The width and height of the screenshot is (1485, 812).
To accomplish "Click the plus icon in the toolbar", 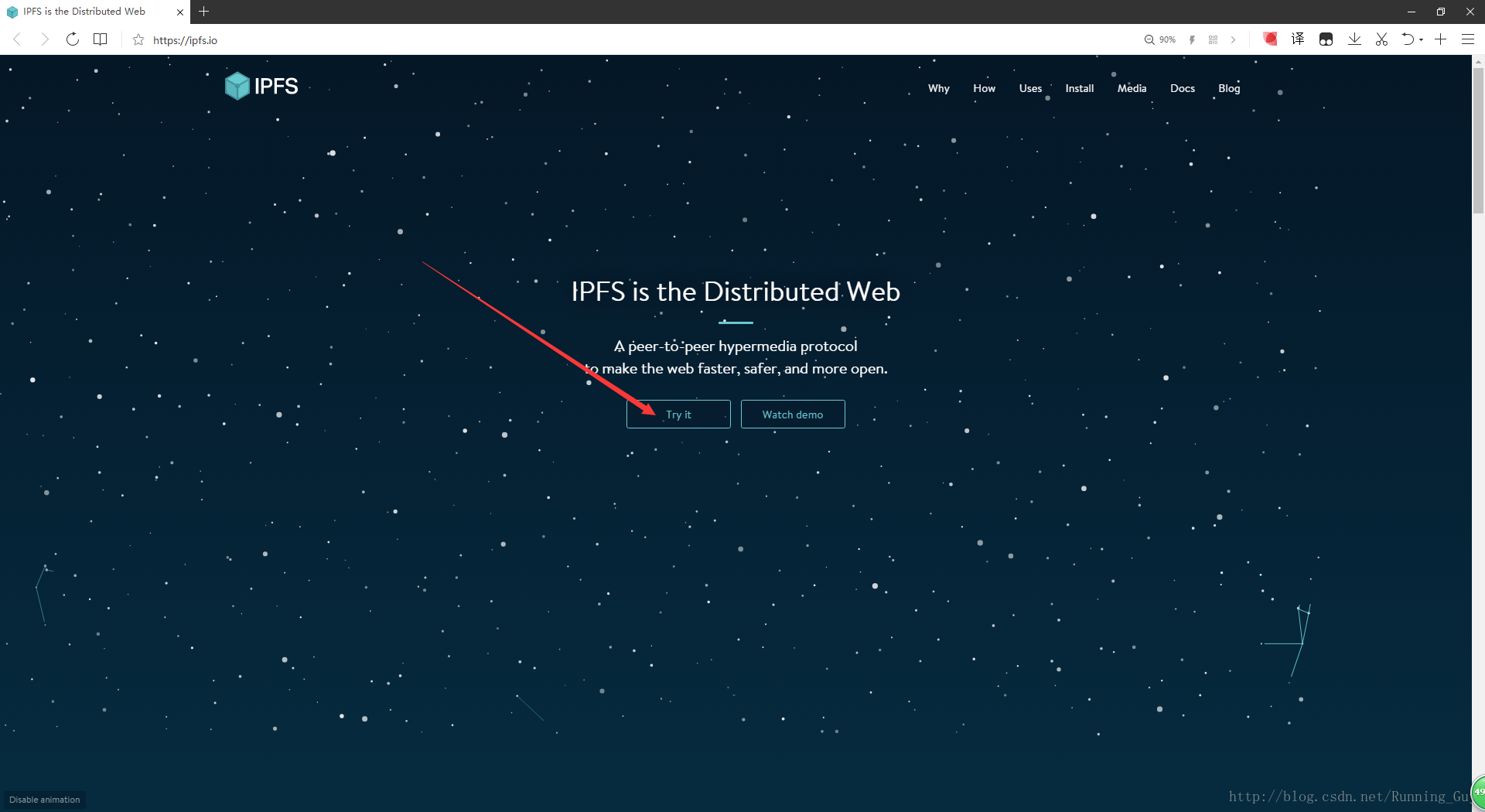I will coord(1440,39).
